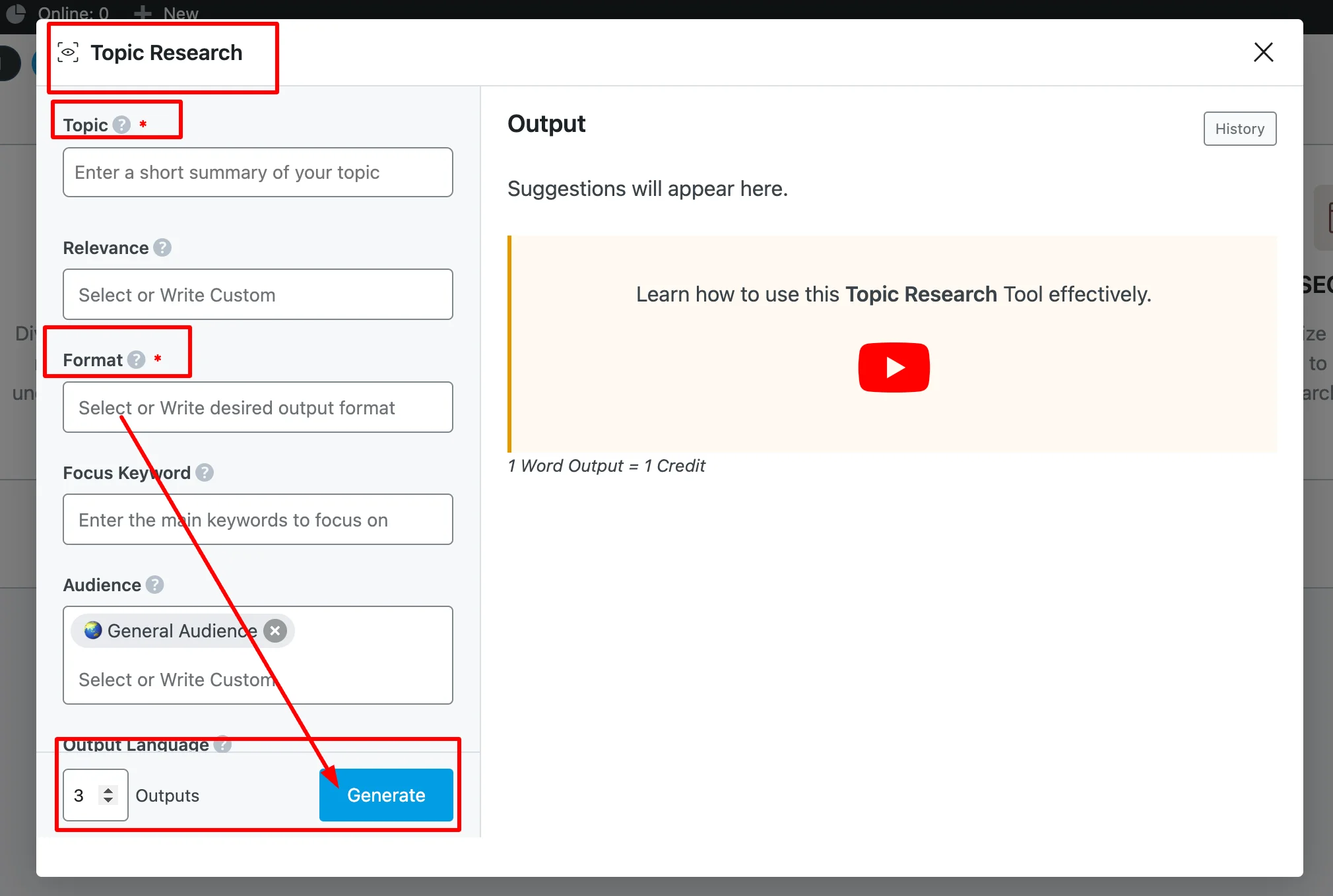The image size is (1333, 896).
Task: Play the YouTube tutorial video
Action: tap(893, 368)
